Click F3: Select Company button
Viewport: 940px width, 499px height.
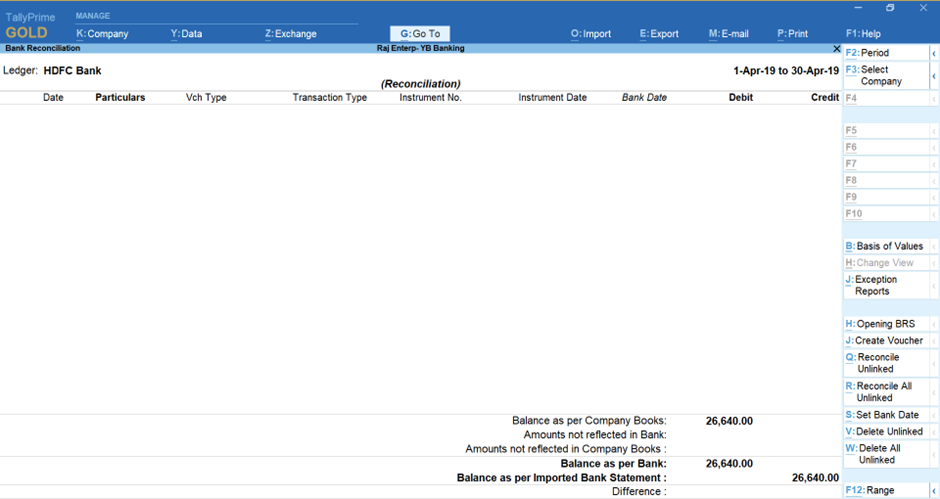pos(886,76)
